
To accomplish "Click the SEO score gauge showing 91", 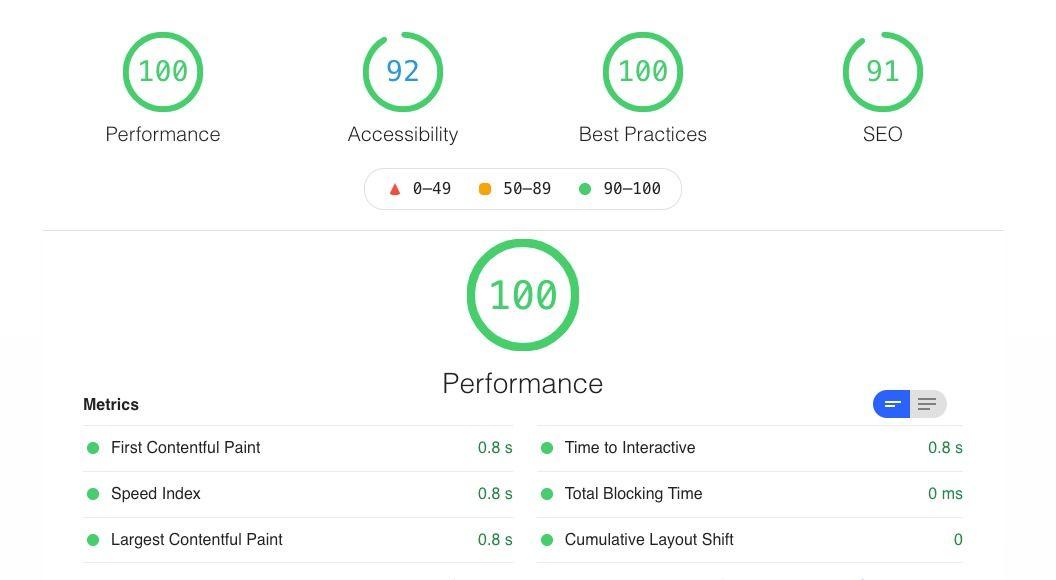I will (883, 71).
